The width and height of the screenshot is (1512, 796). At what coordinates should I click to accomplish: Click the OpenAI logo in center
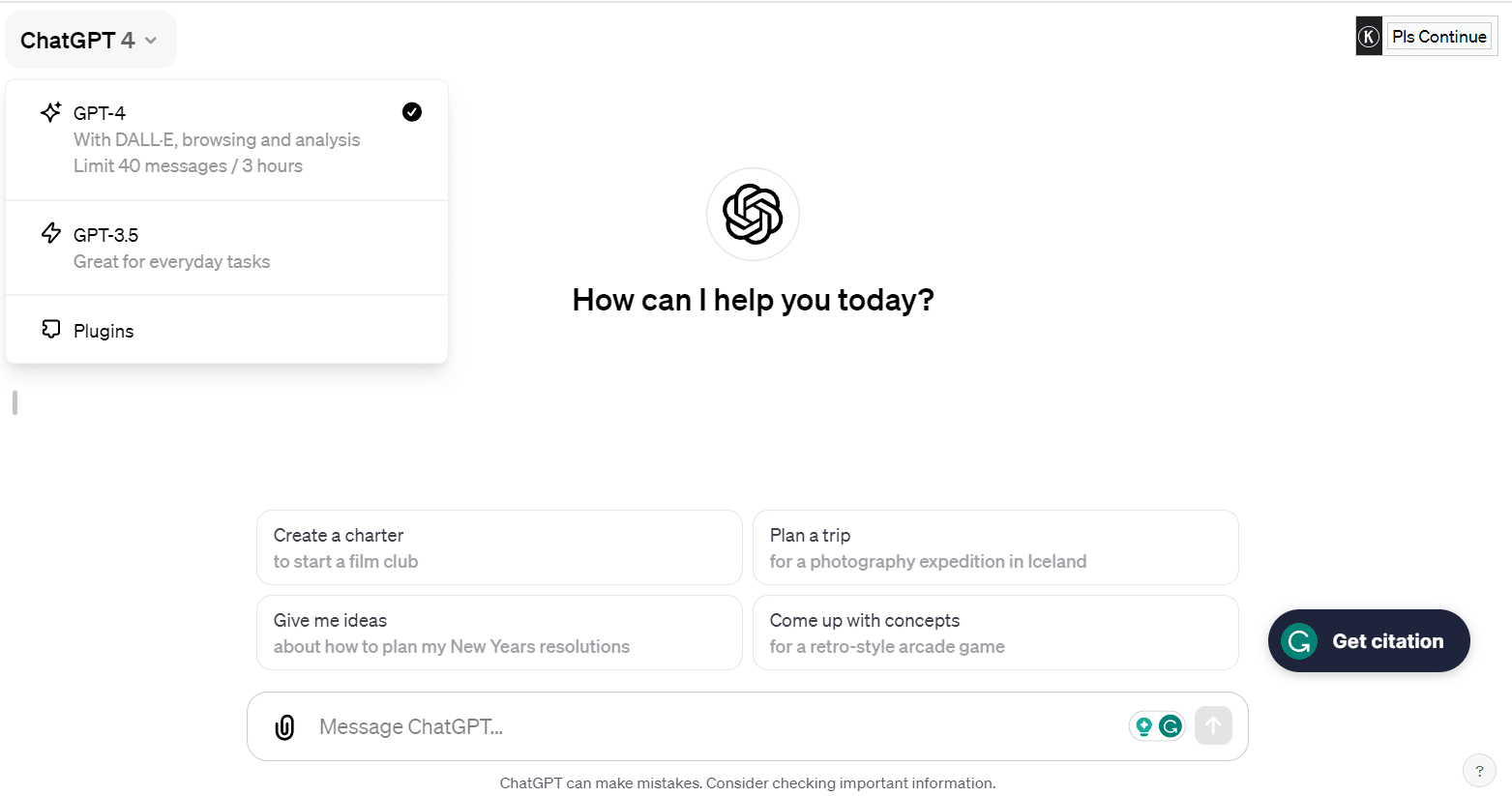[x=753, y=214]
